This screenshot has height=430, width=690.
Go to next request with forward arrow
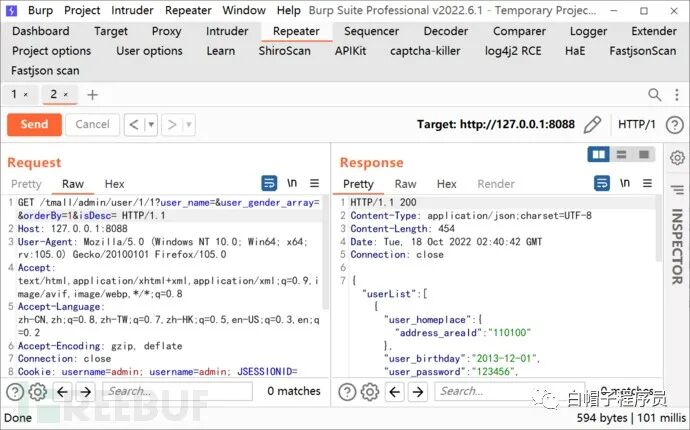pyautogui.click(x=172, y=125)
